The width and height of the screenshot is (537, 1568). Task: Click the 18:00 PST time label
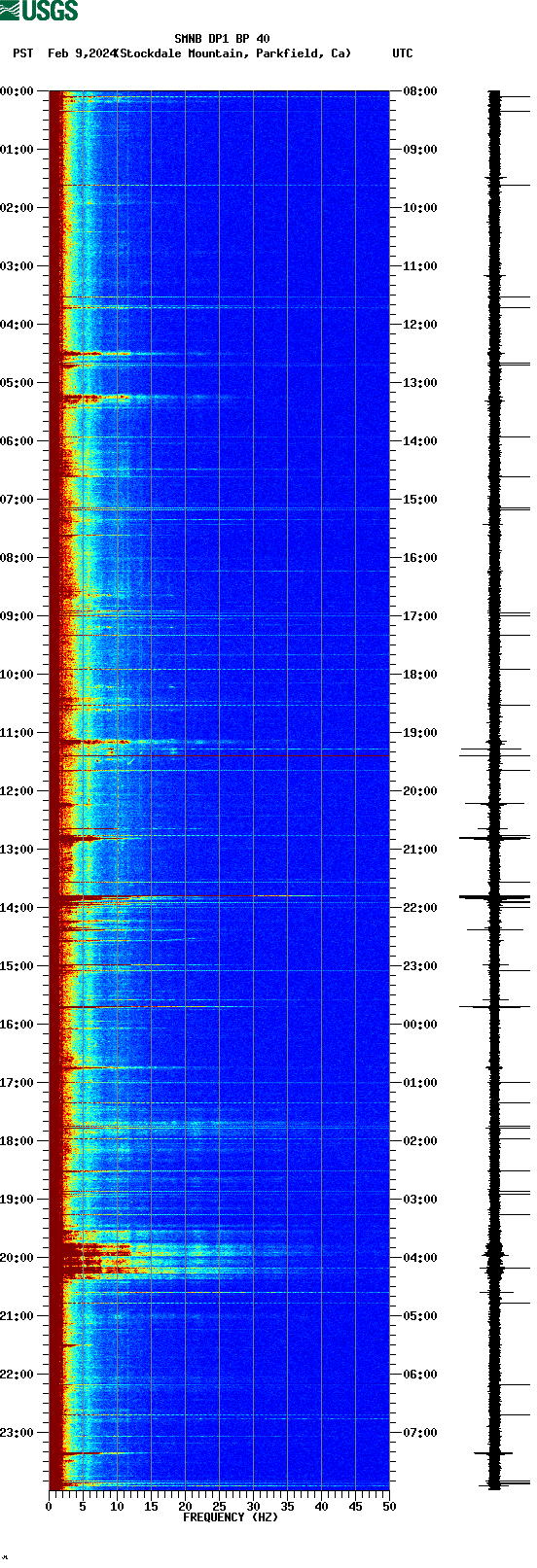18,1141
